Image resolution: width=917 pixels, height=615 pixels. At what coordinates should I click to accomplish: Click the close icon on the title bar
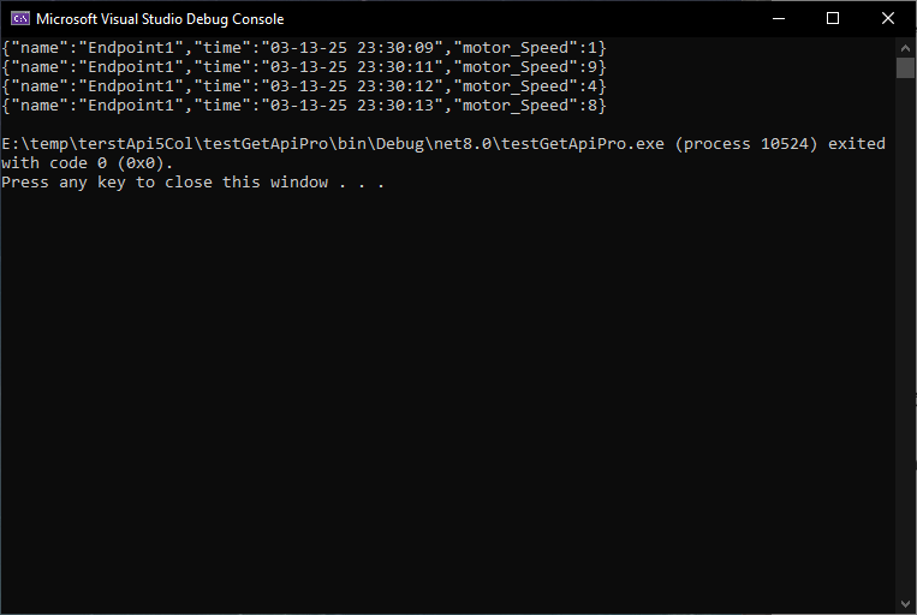pos(886,18)
